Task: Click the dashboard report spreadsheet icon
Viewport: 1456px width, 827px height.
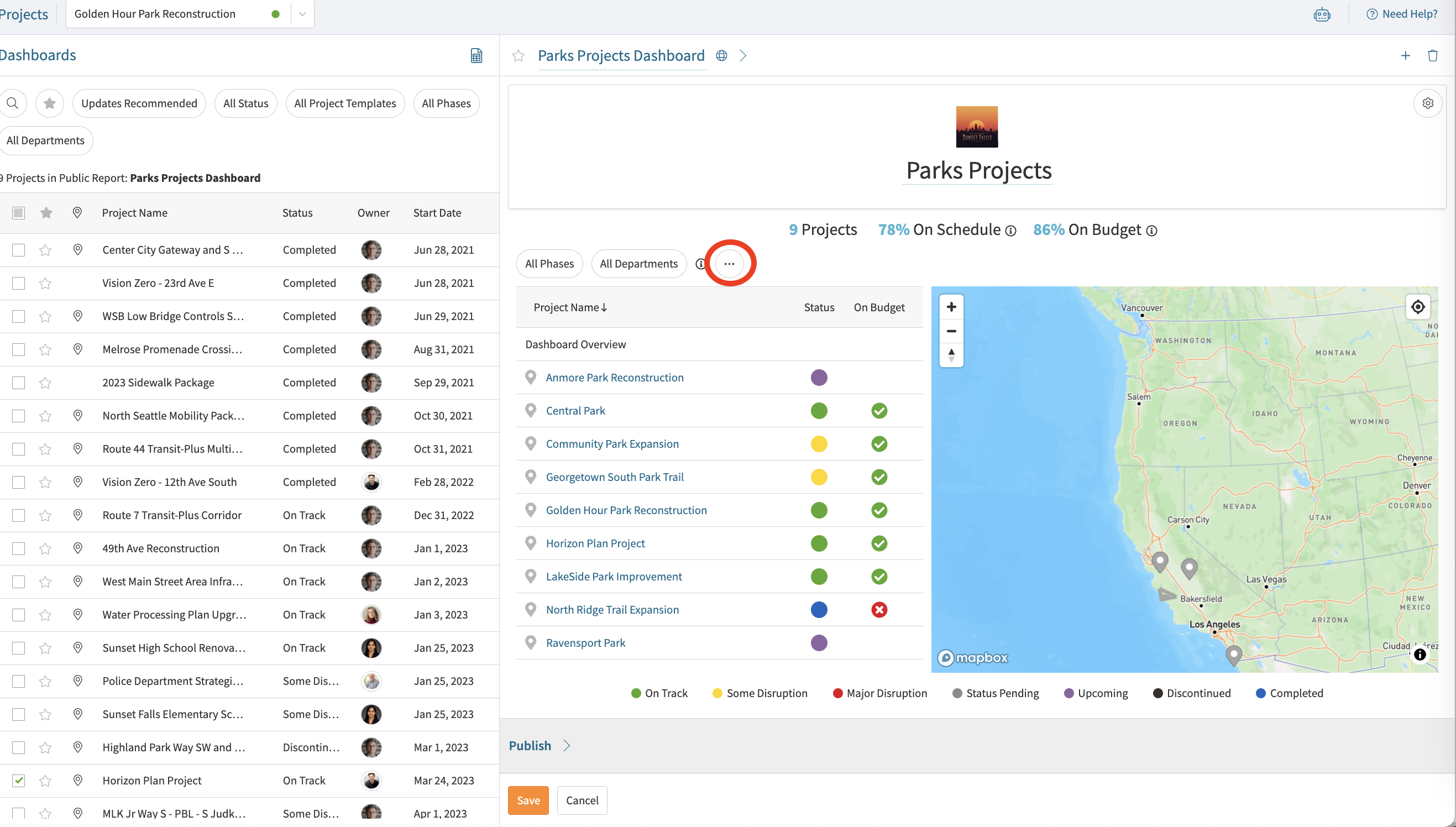Action: pos(476,55)
